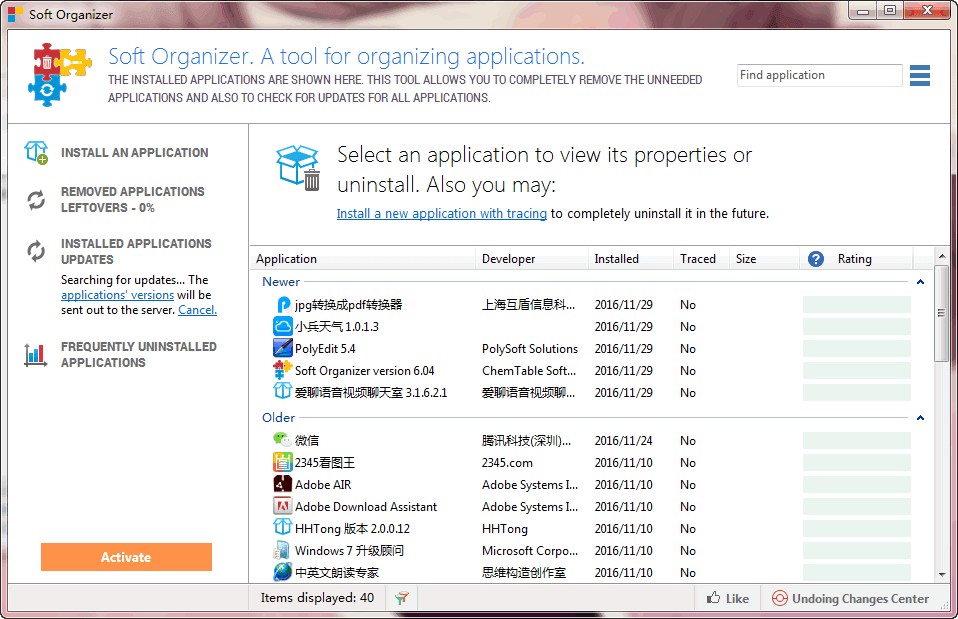
Task: Click the Adobe AIR icon
Action: [282, 484]
